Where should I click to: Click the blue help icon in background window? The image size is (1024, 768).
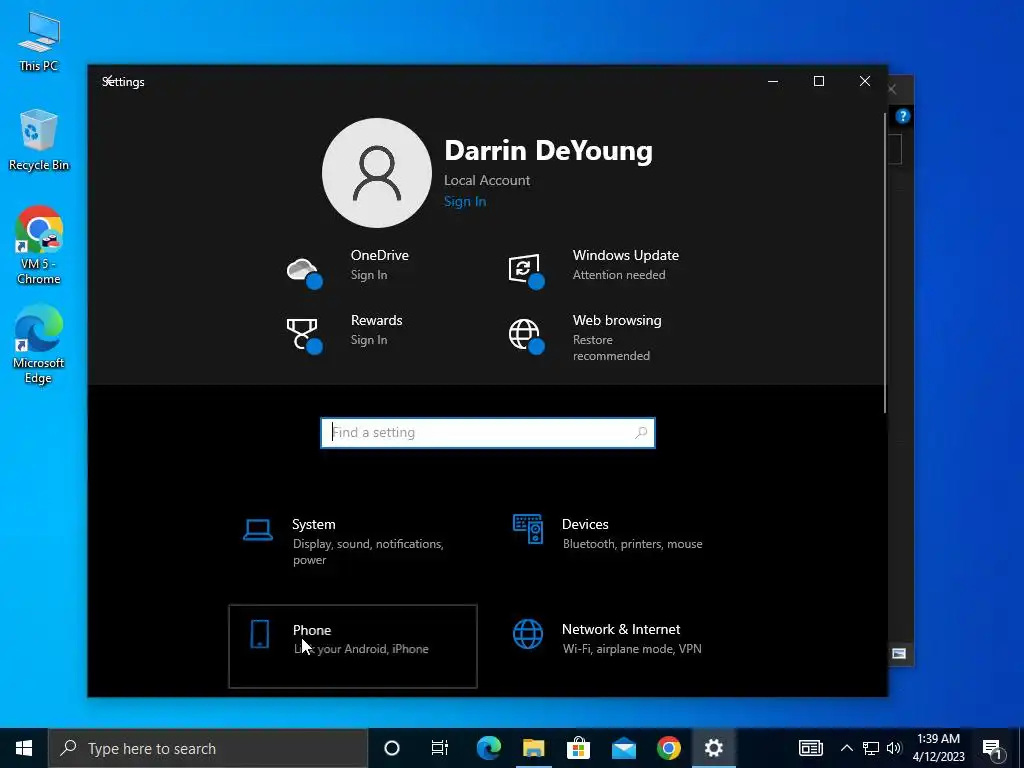(903, 116)
